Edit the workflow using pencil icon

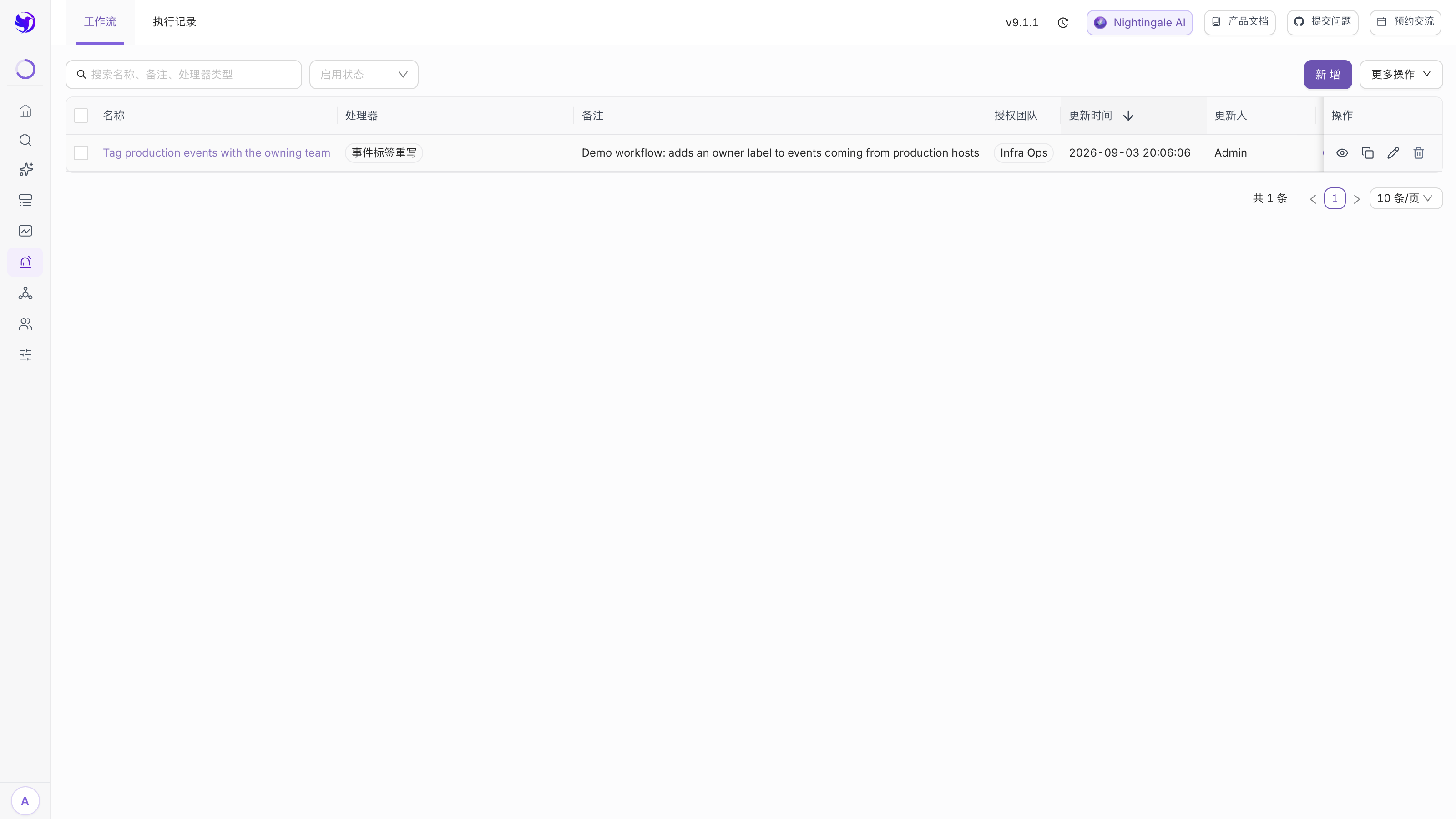tap(1393, 153)
